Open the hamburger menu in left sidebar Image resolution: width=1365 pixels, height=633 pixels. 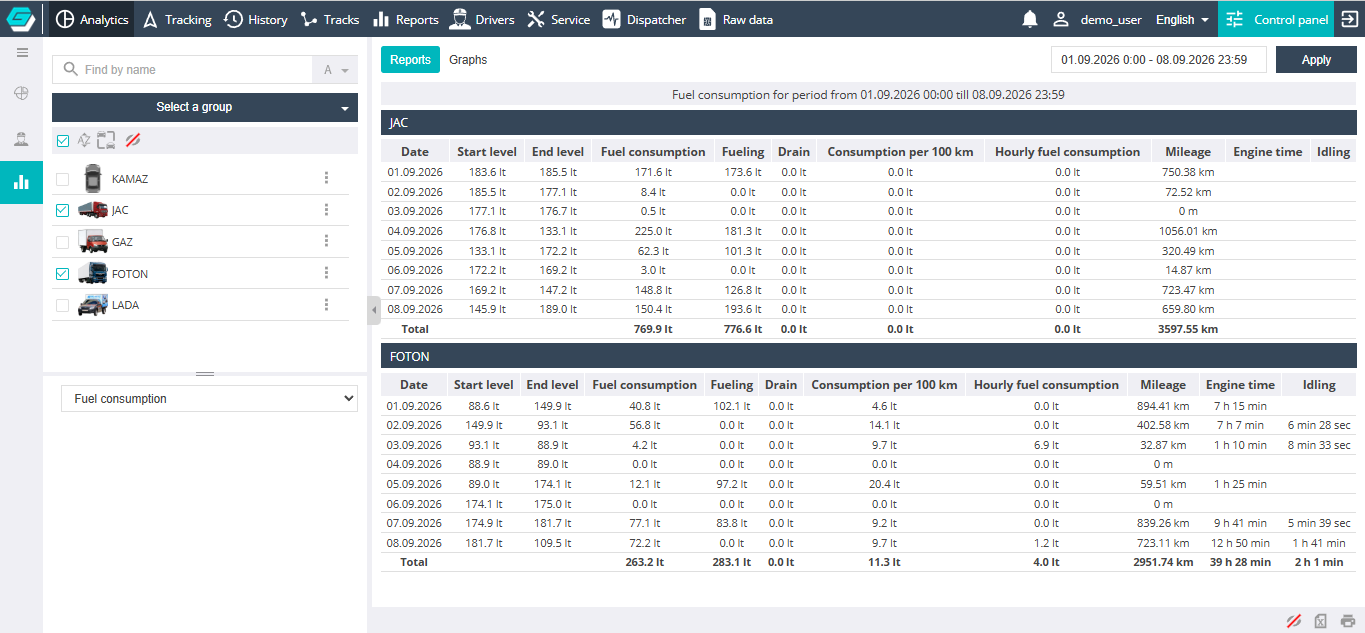pyautogui.click(x=22, y=53)
